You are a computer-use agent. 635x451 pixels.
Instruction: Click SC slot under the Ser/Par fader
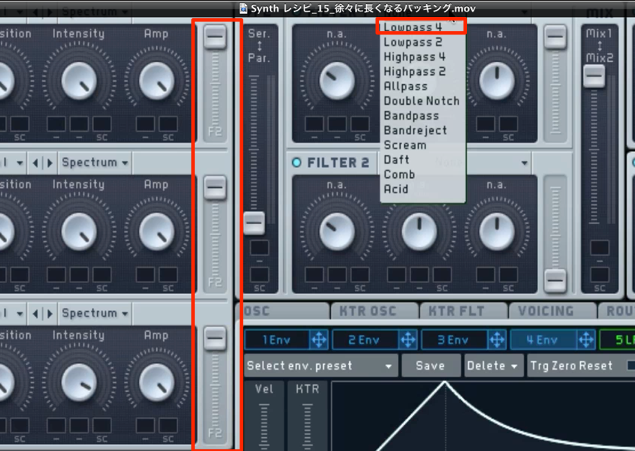tap(259, 275)
